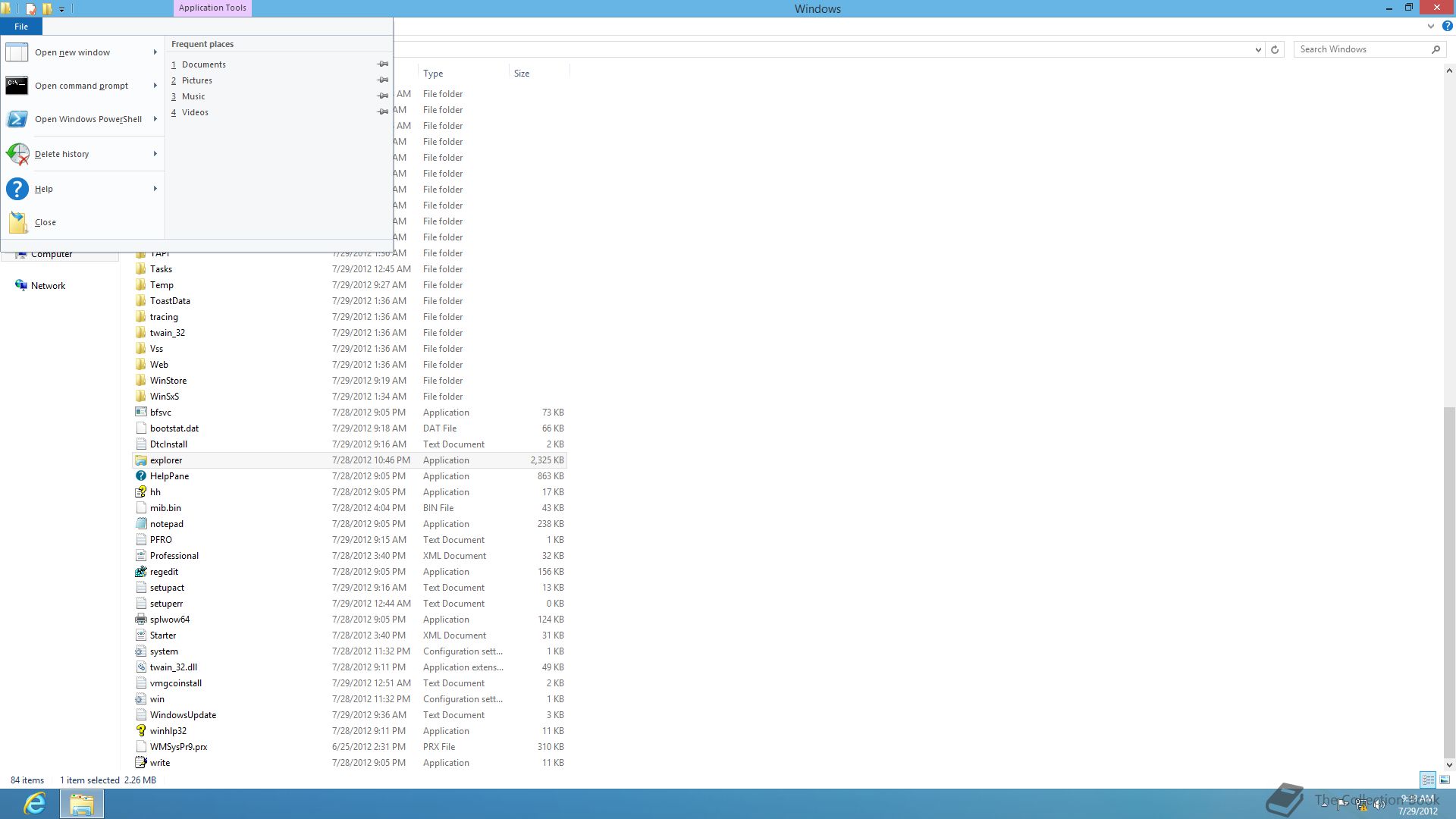The image size is (1456, 819).
Task: Click the blue help icon below window controls
Action: pos(1447,26)
